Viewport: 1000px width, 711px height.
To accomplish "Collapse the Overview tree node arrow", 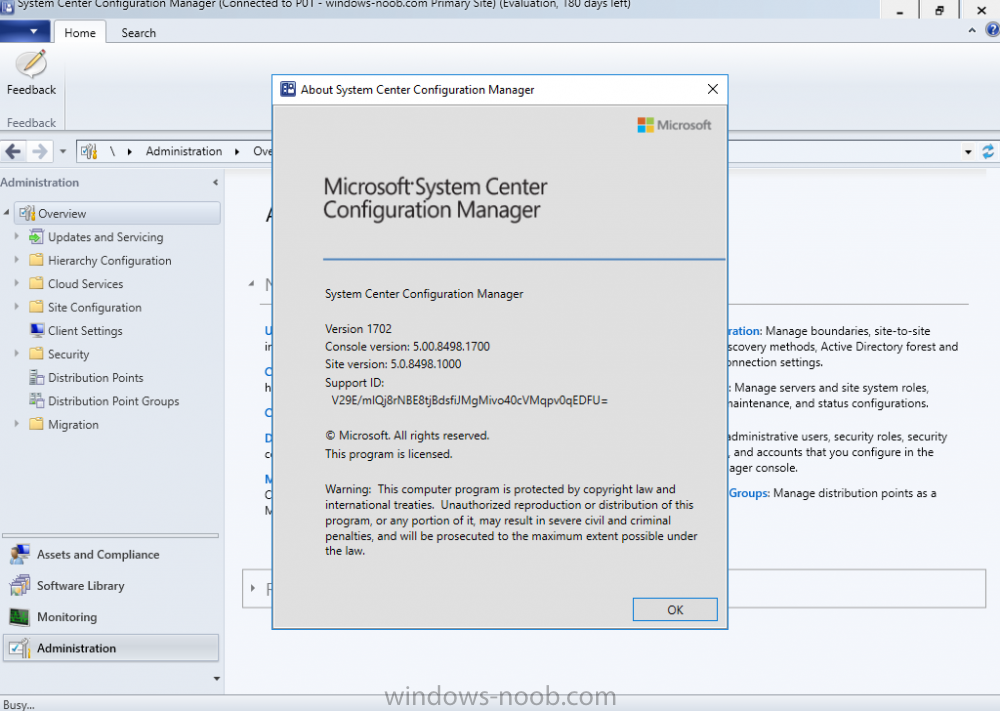I will [x=6, y=212].
